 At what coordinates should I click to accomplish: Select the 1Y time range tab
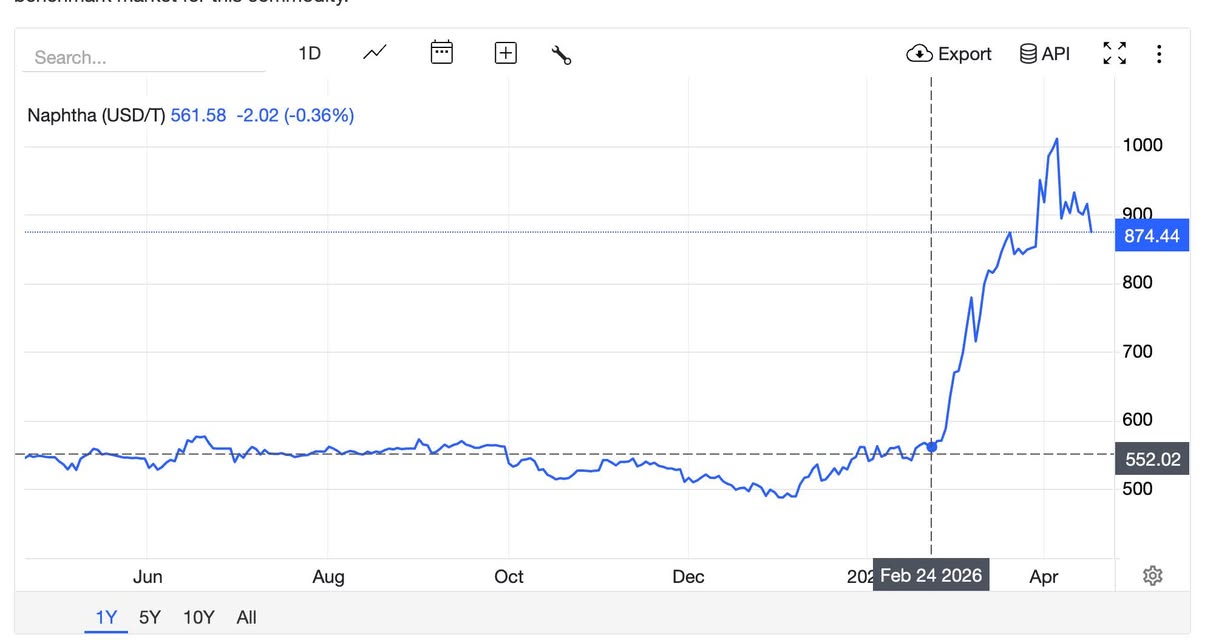106,617
